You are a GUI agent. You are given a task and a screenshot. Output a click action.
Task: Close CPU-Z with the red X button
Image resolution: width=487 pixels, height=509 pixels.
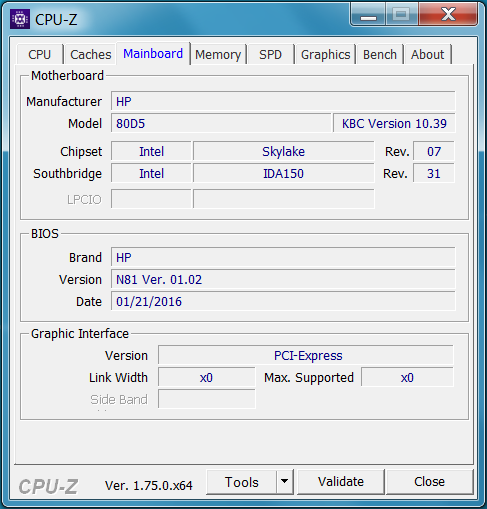pyautogui.click(x=448, y=15)
